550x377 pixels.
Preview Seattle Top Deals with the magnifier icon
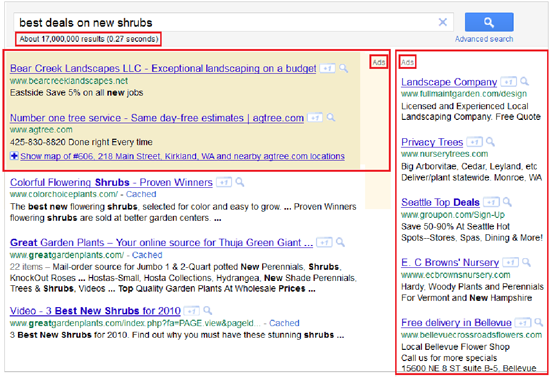coord(507,202)
